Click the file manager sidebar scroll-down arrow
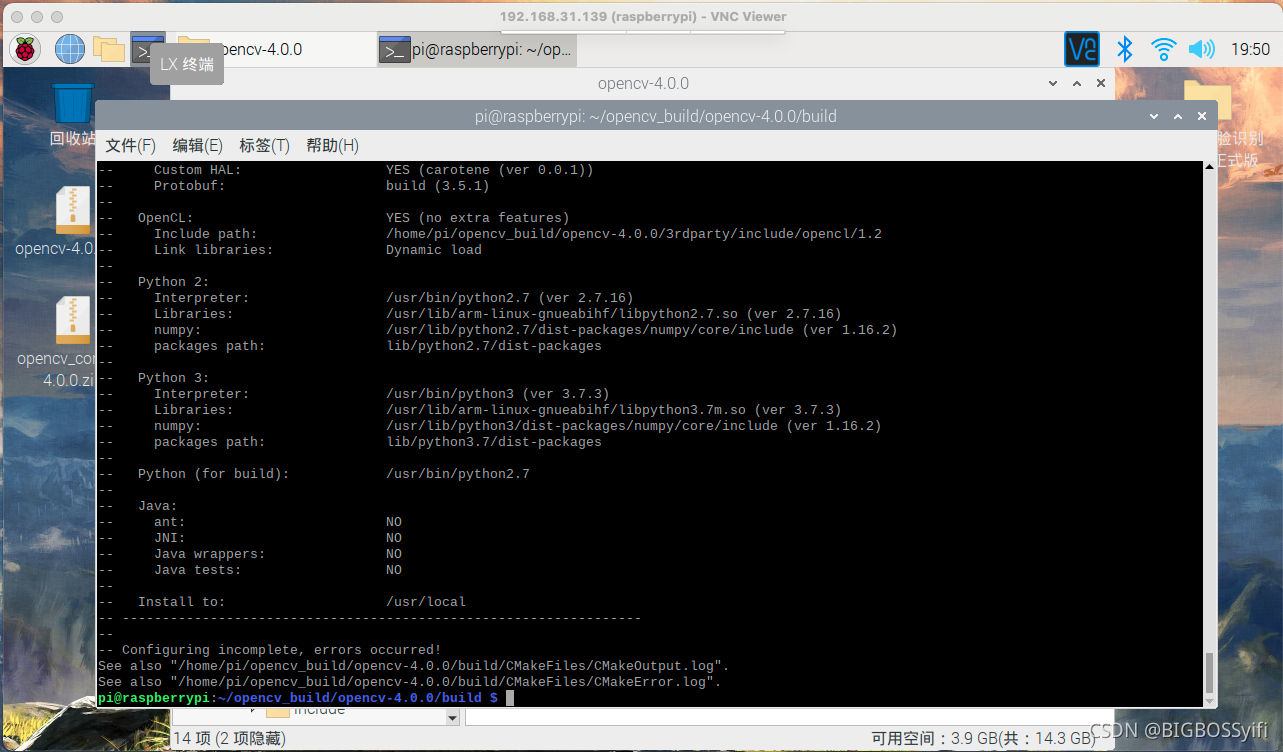The height and width of the screenshot is (752, 1283). point(453,717)
